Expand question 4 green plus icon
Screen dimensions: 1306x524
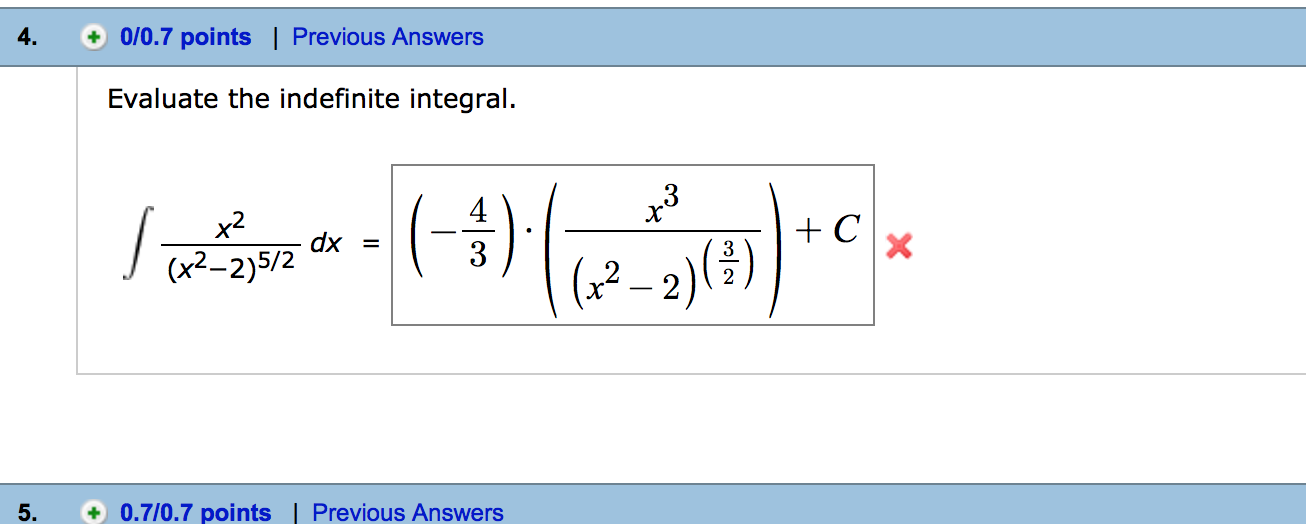tap(93, 38)
